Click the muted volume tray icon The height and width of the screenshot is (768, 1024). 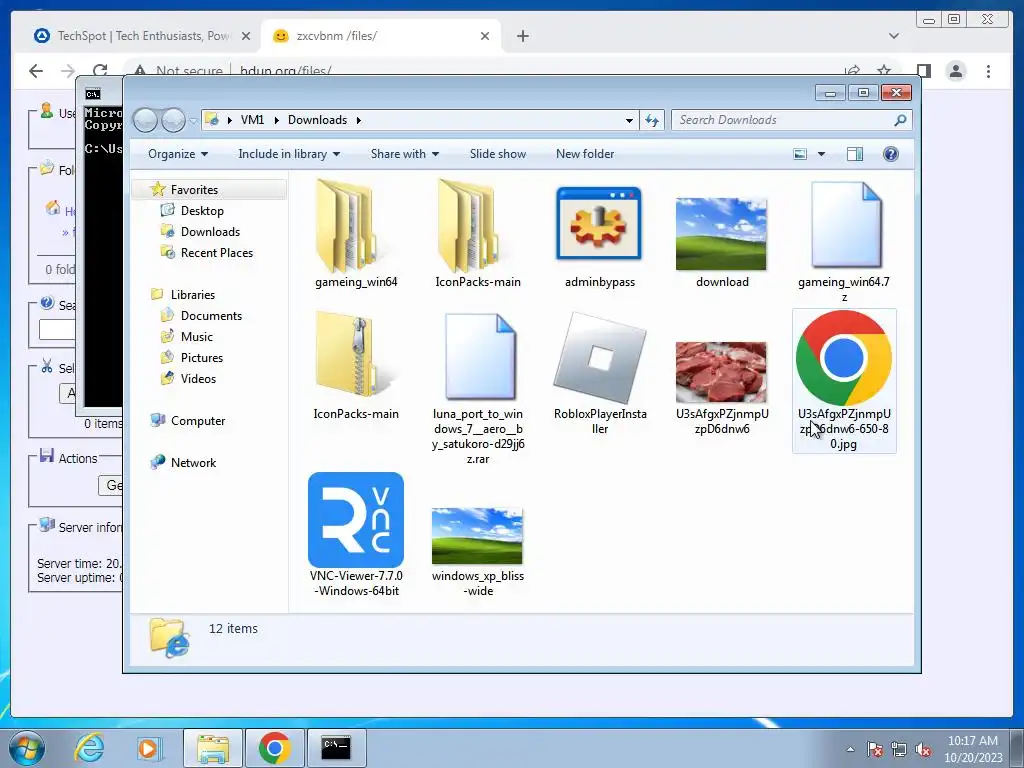click(923, 749)
